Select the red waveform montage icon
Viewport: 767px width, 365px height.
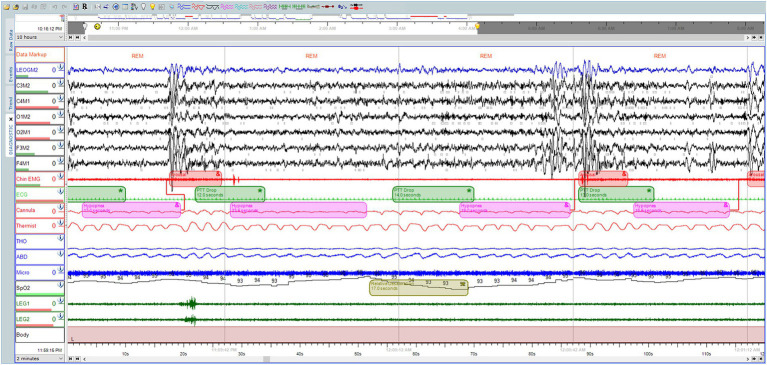pyautogui.click(x=198, y=7)
